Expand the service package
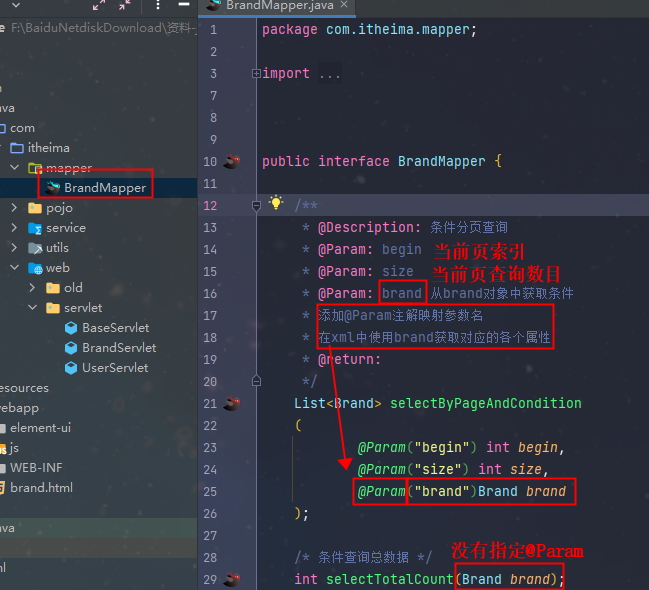The width and height of the screenshot is (649, 590). (x=14, y=227)
